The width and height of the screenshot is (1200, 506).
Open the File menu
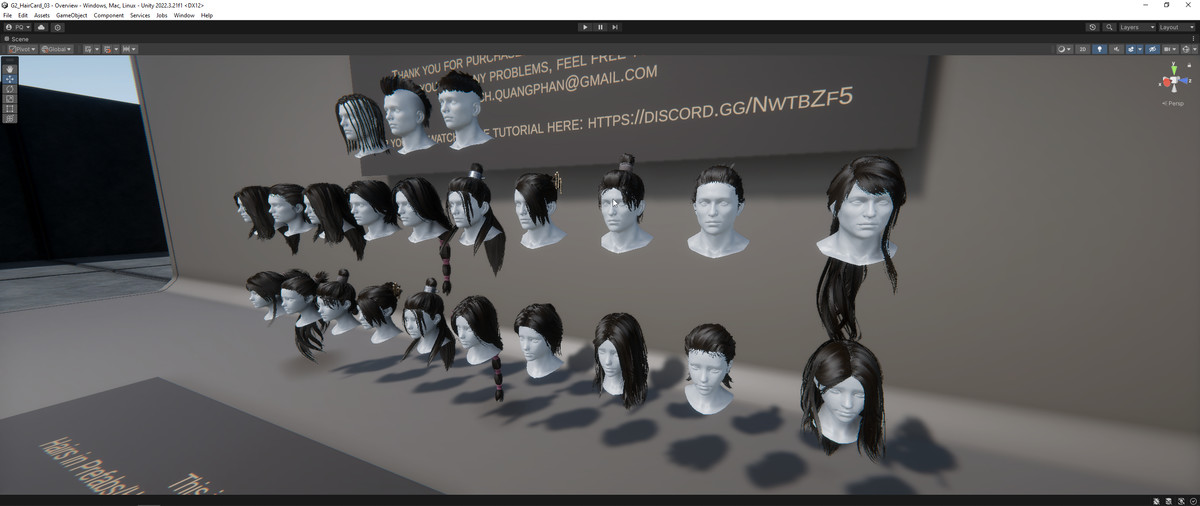(8, 16)
